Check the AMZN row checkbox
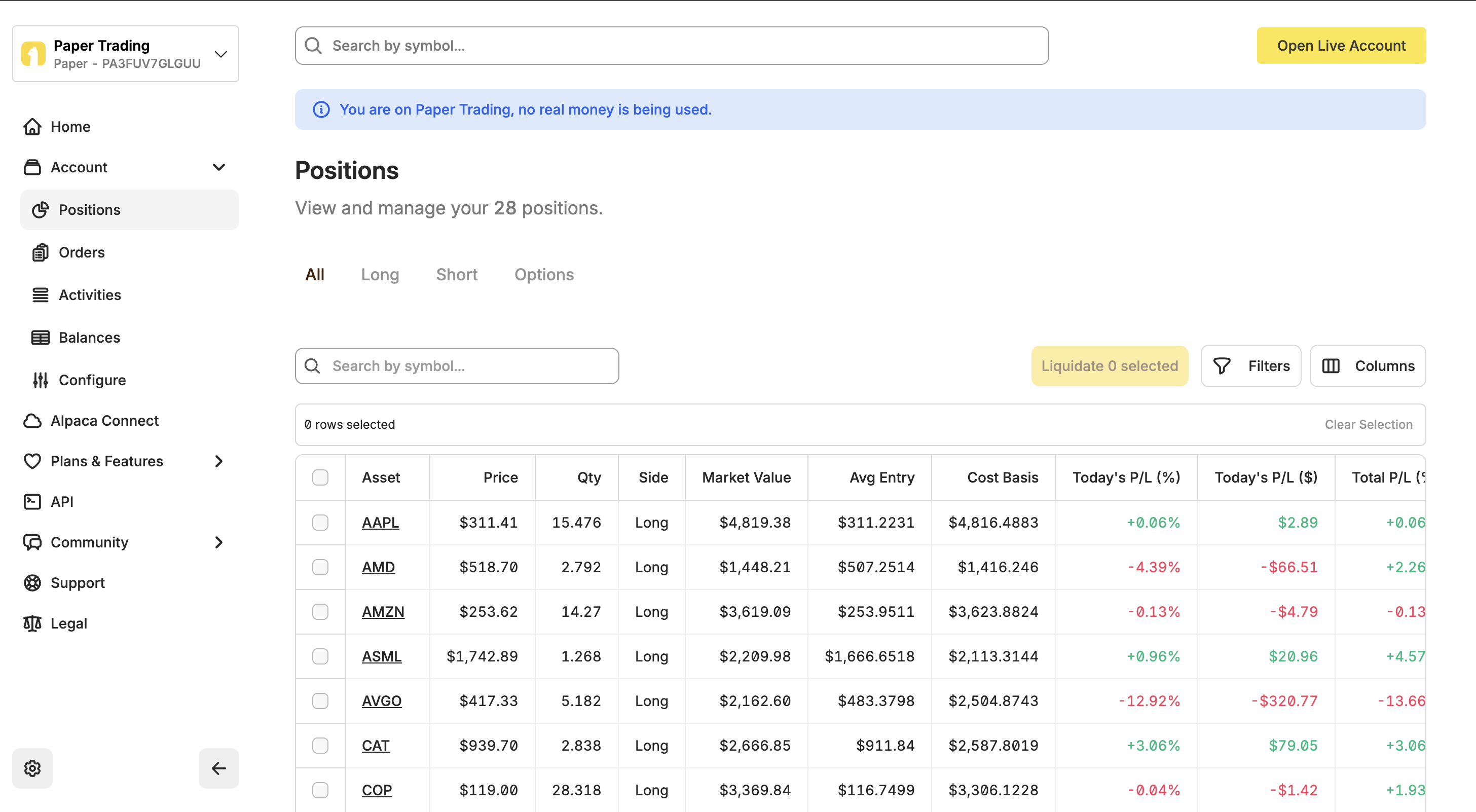The width and height of the screenshot is (1476, 812). 320,612
